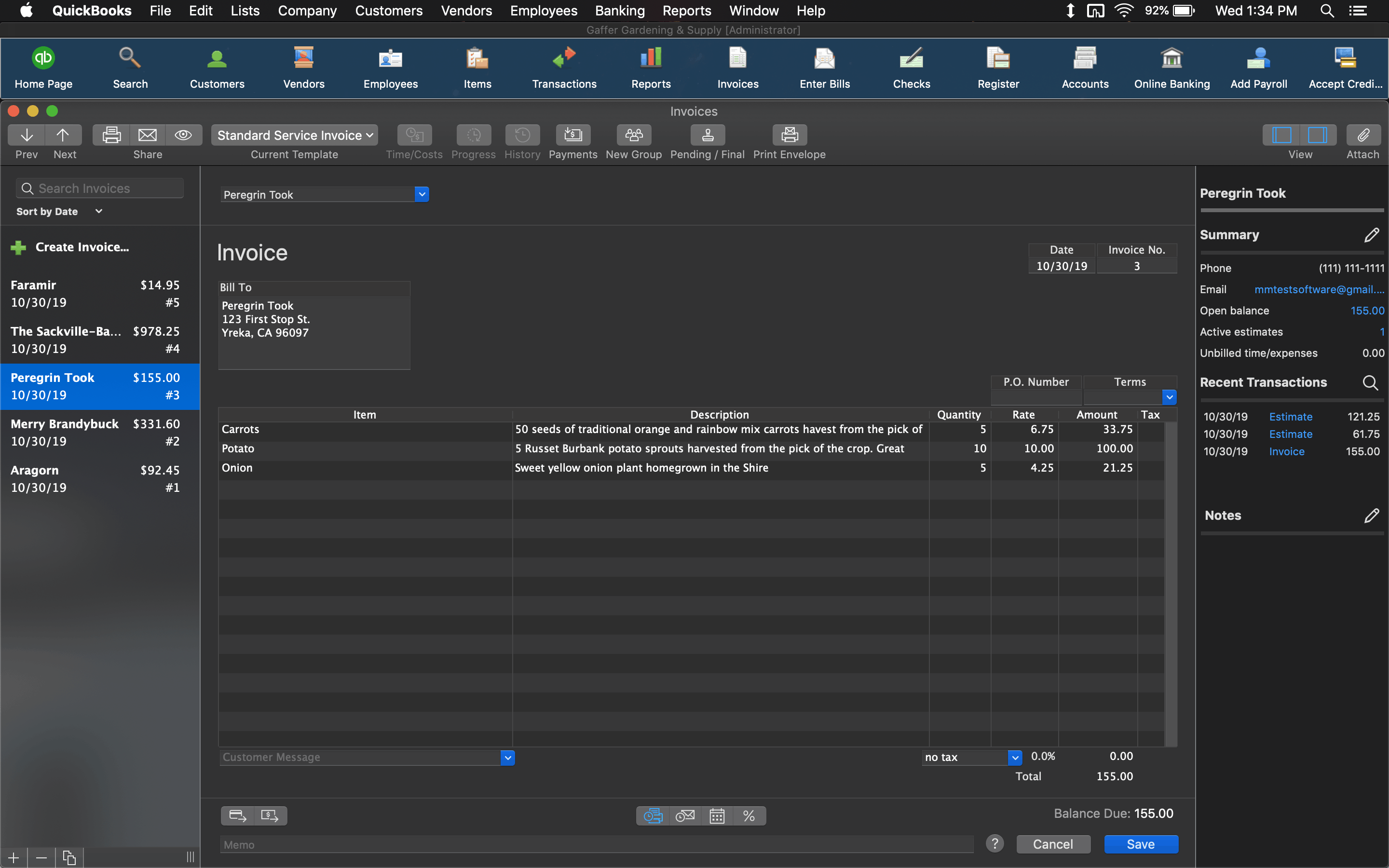Screen dimensions: 1389x868
Task: Expand the Sort by Date dropdown
Action: [59, 211]
